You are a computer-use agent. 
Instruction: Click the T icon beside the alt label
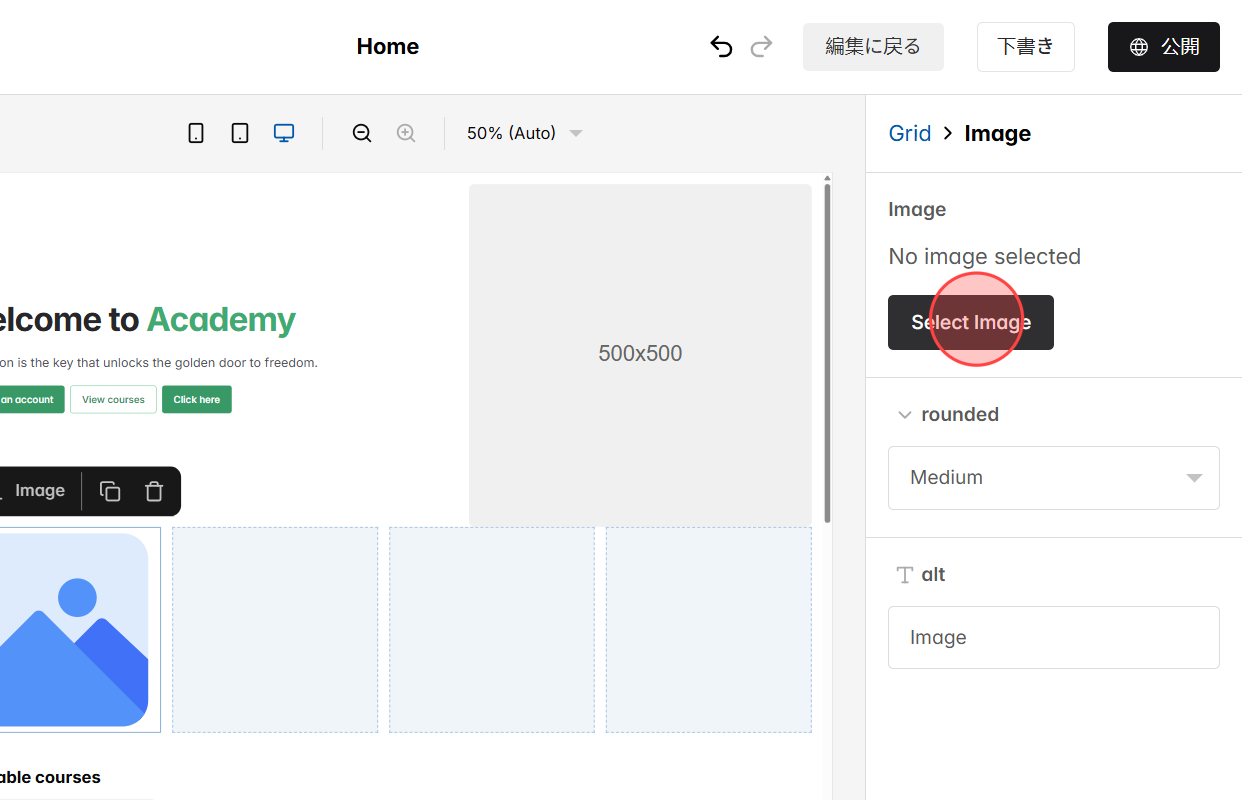(x=904, y=574)
